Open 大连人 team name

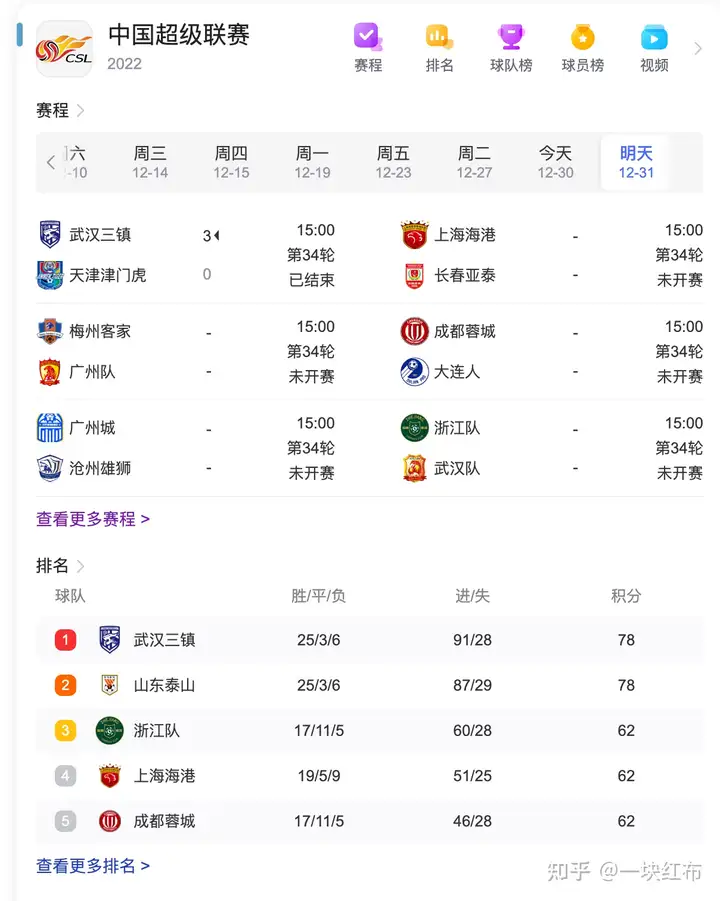point(457,372)
